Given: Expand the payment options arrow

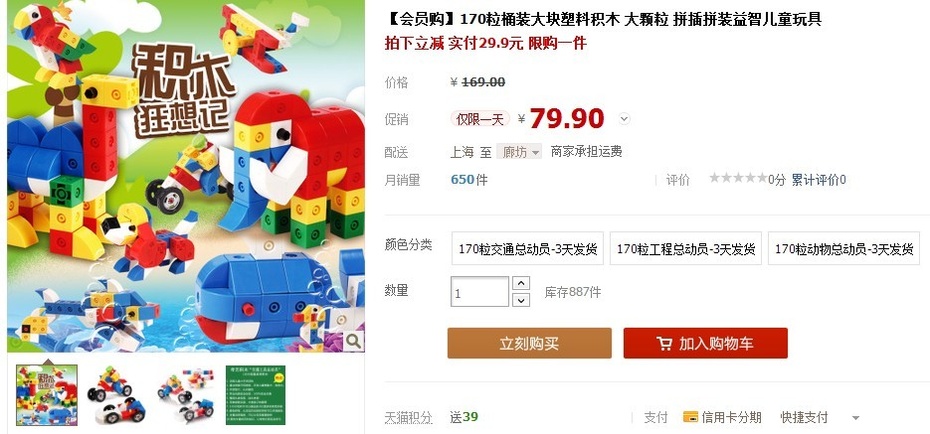Looking at the screenshot, I should coord(855,418).
